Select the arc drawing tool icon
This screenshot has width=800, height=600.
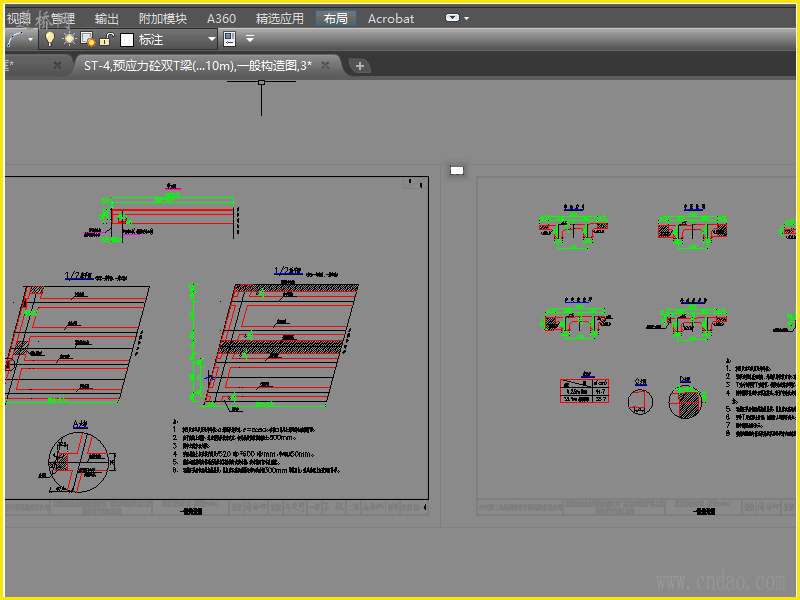15,39
